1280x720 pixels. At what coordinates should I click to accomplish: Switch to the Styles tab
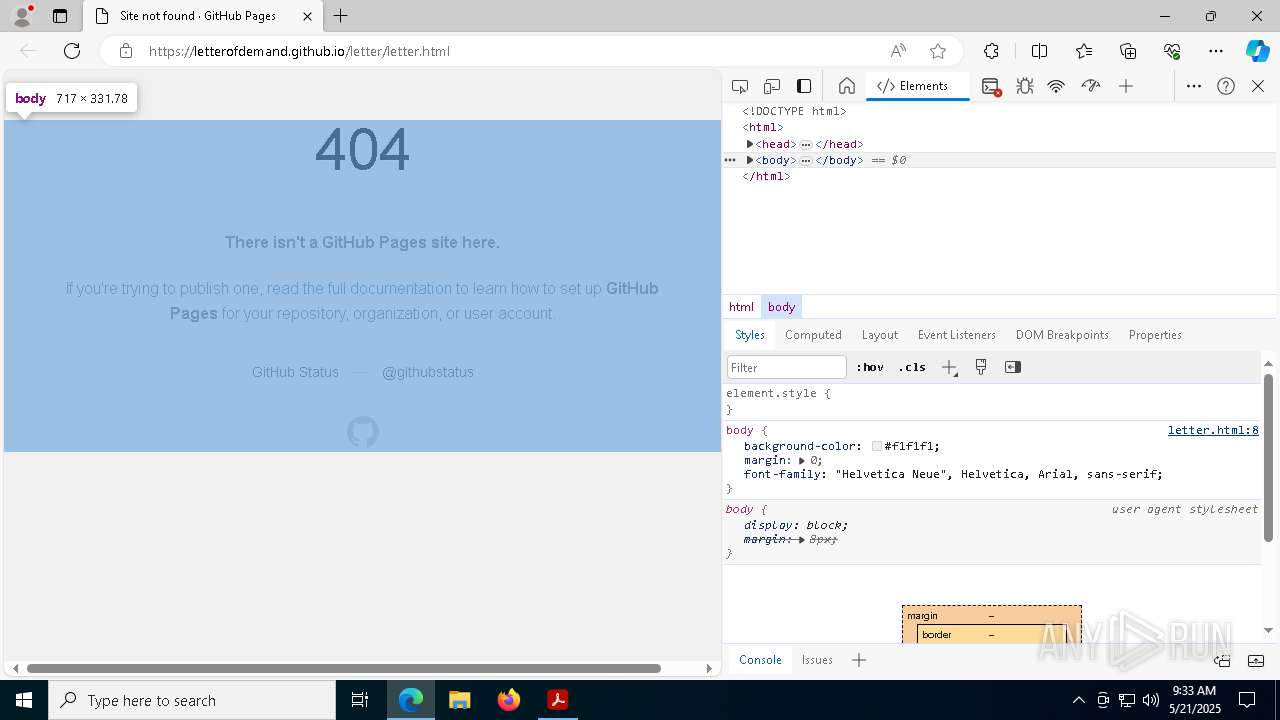pos(750,335)
